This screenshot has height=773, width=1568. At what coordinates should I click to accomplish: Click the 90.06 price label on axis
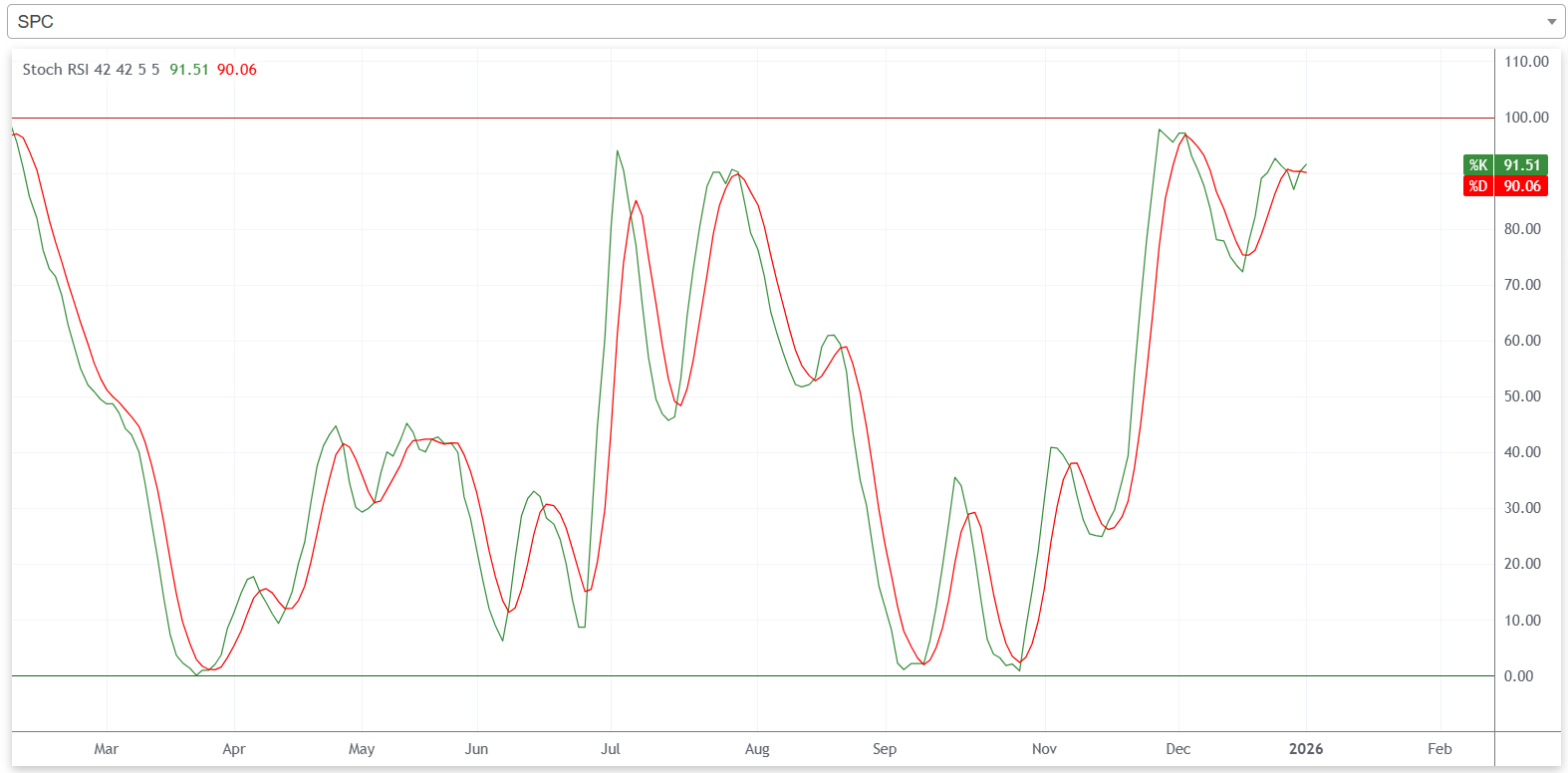tap(1521, 186)
